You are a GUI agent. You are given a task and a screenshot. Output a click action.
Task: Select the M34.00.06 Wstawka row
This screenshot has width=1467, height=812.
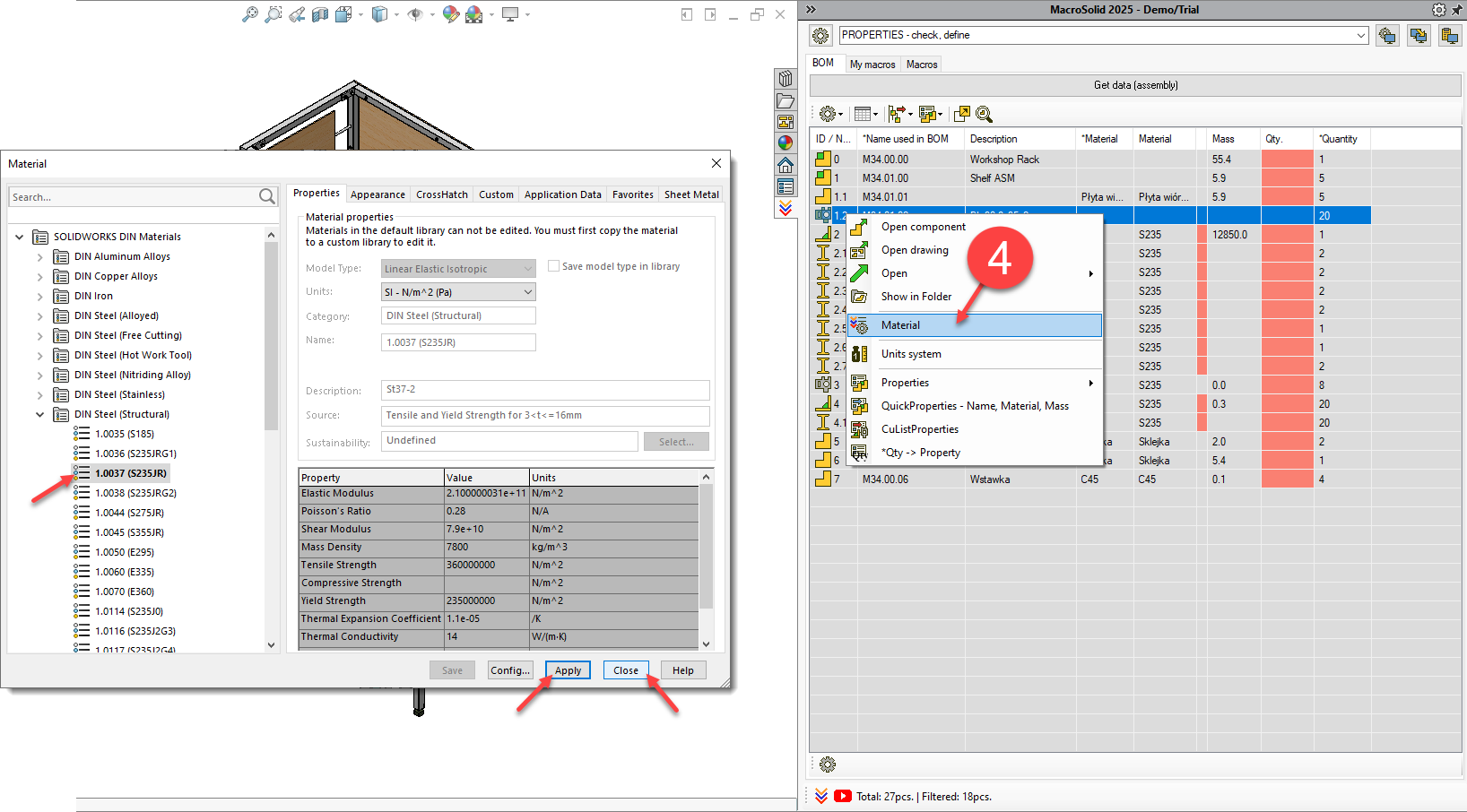1089,479
